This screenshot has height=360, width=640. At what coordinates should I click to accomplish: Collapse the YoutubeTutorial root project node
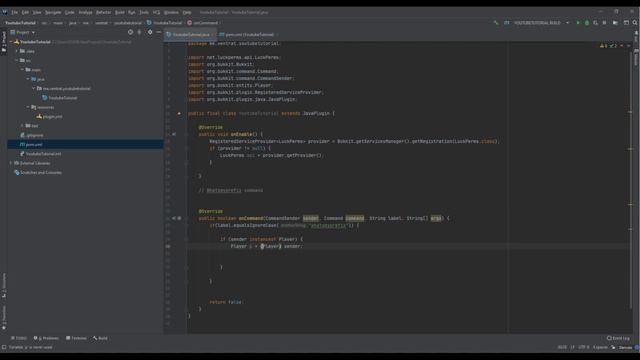click(11, 42)
